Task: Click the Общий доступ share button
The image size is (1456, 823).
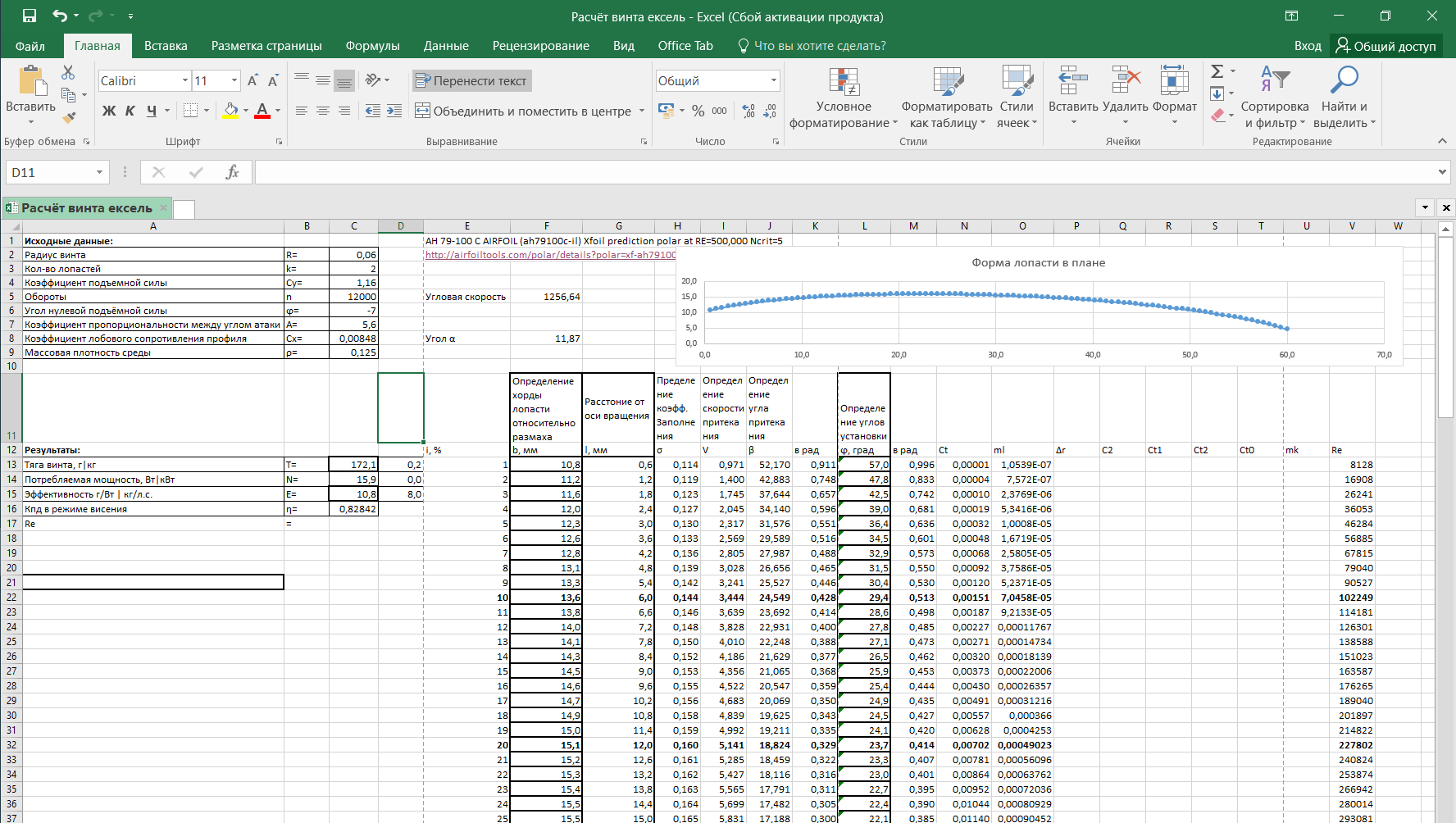Action: coord(1385,46)
